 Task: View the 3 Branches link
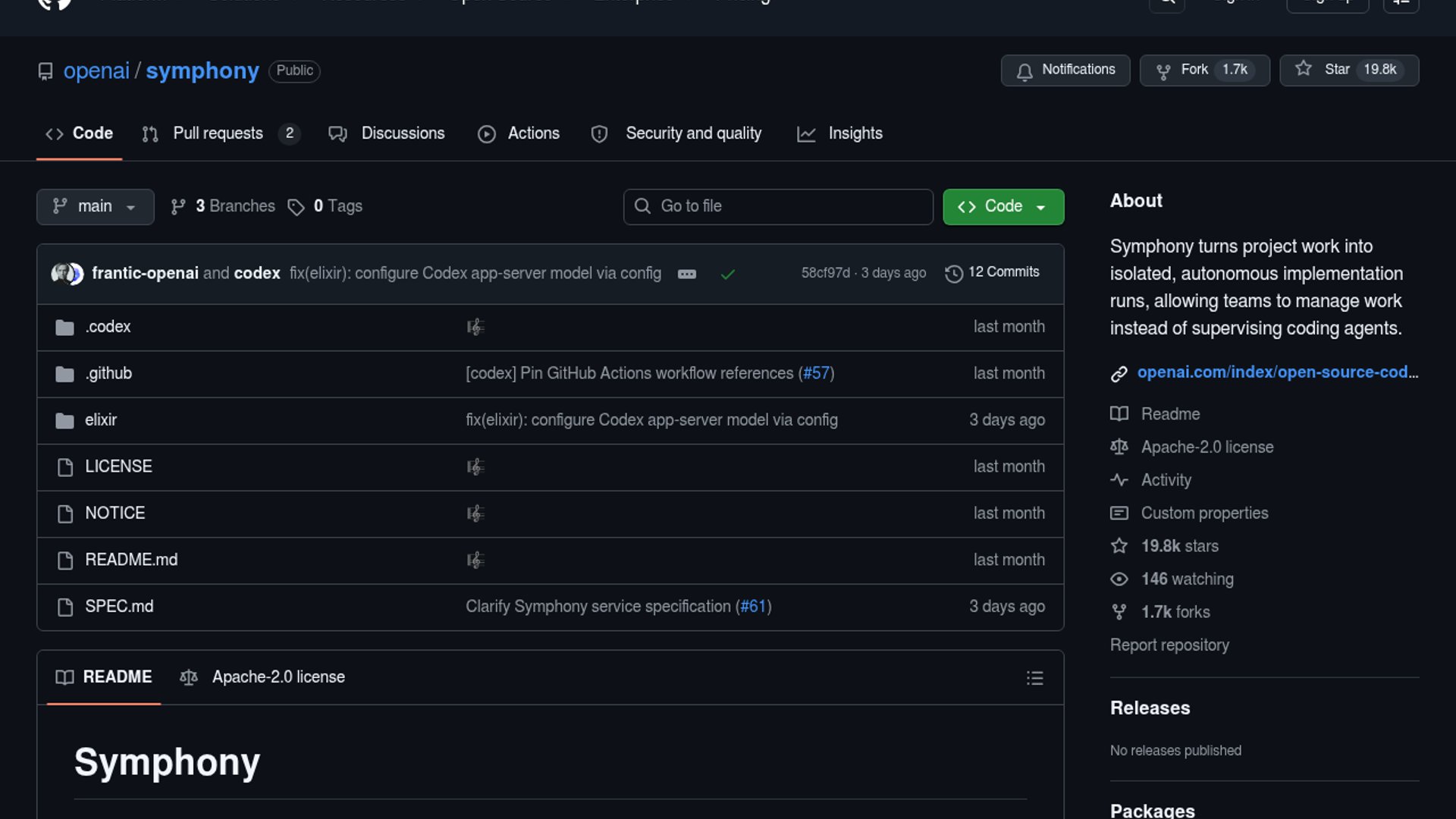pos(223,206)
